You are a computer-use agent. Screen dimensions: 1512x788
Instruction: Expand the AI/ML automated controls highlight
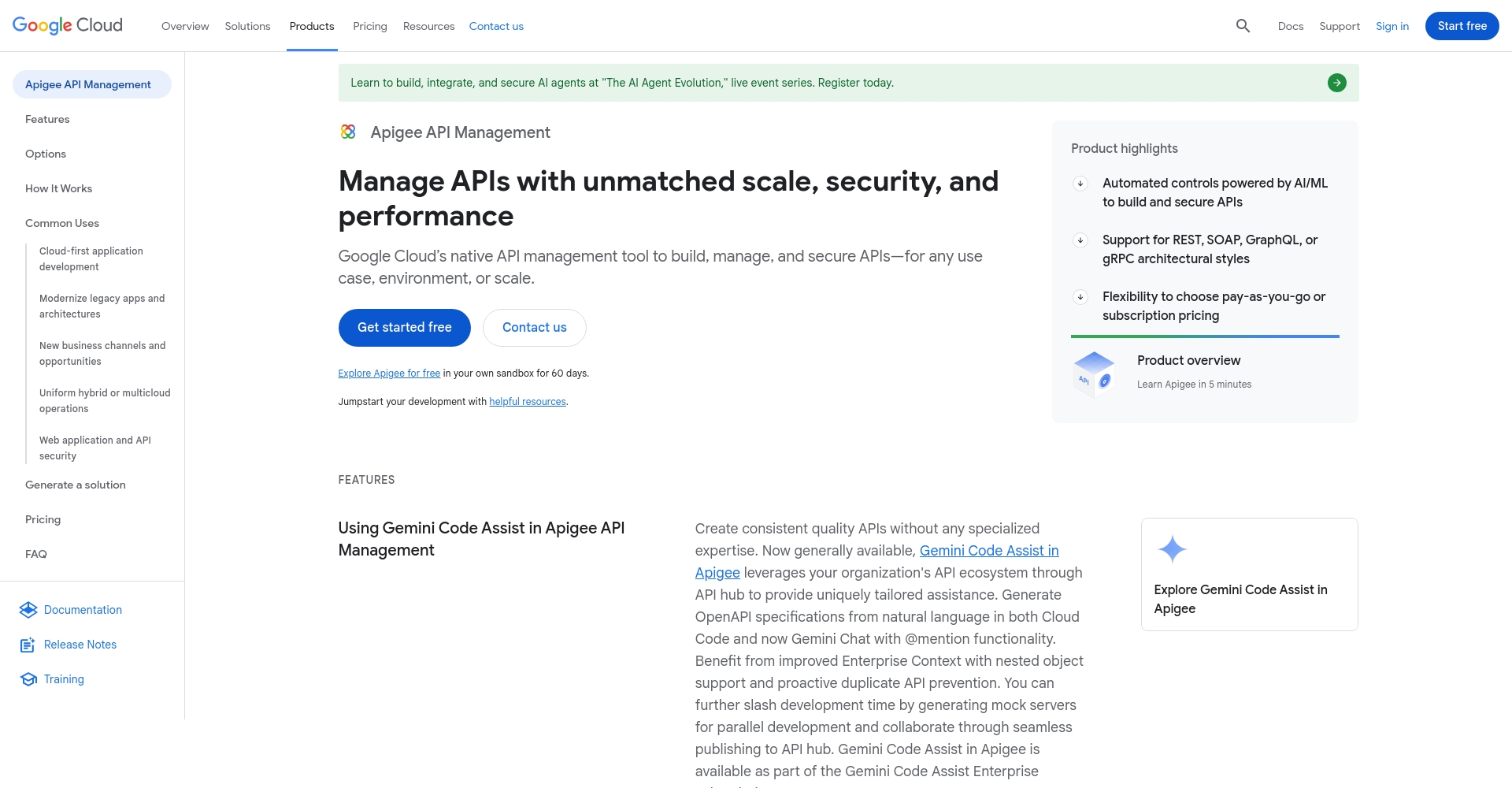click(1080, 184)
